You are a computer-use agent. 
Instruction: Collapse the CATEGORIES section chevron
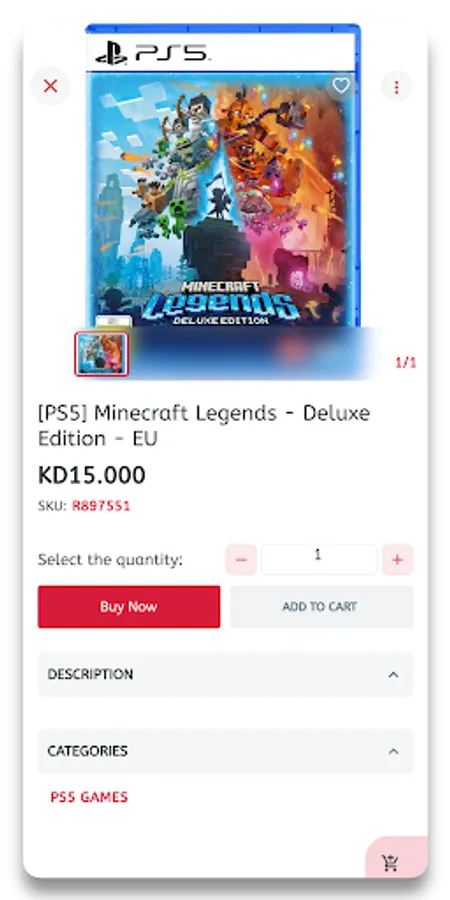[393, 751]
